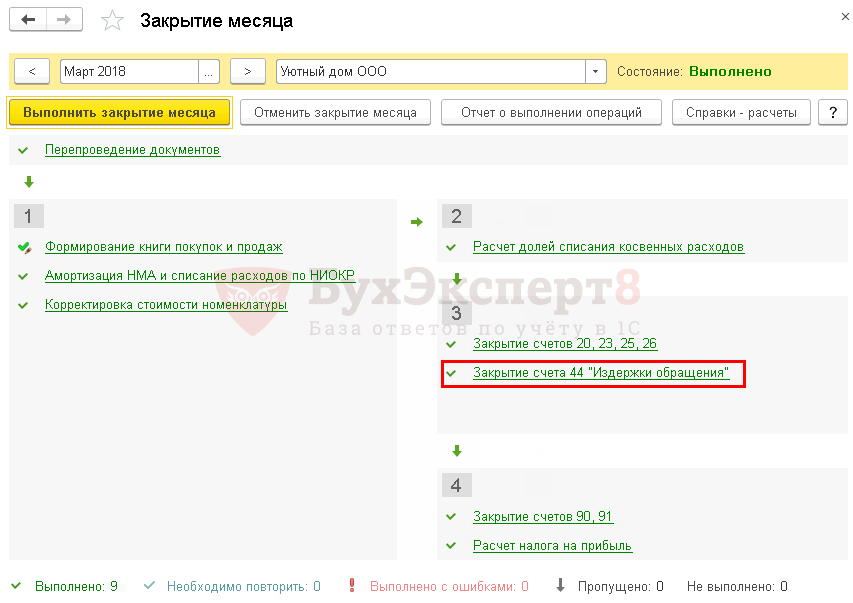Viewport: 853px width, 603px height.
Task: Click the red exclamation error legend icon
Action: pyautogui.click(x=352, y=585)
